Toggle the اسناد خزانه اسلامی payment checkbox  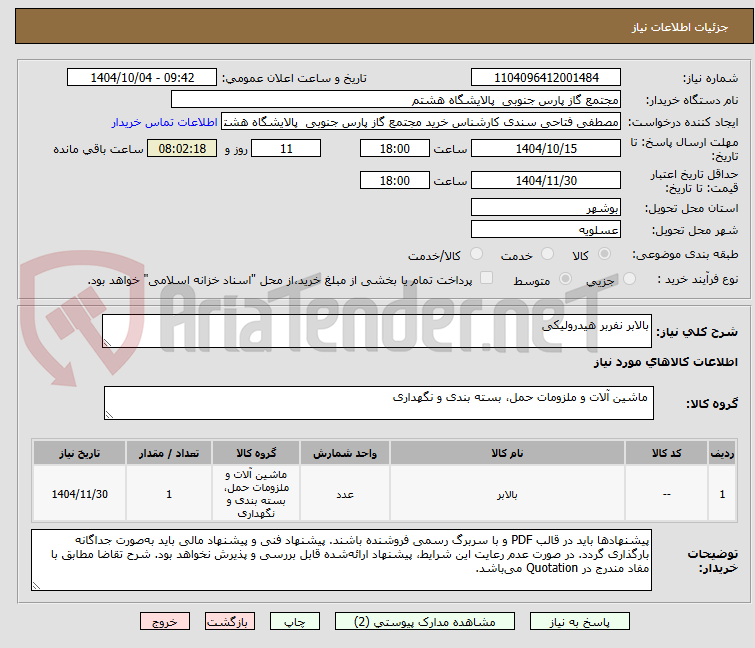pyautogui.click(x=487, y=278)
